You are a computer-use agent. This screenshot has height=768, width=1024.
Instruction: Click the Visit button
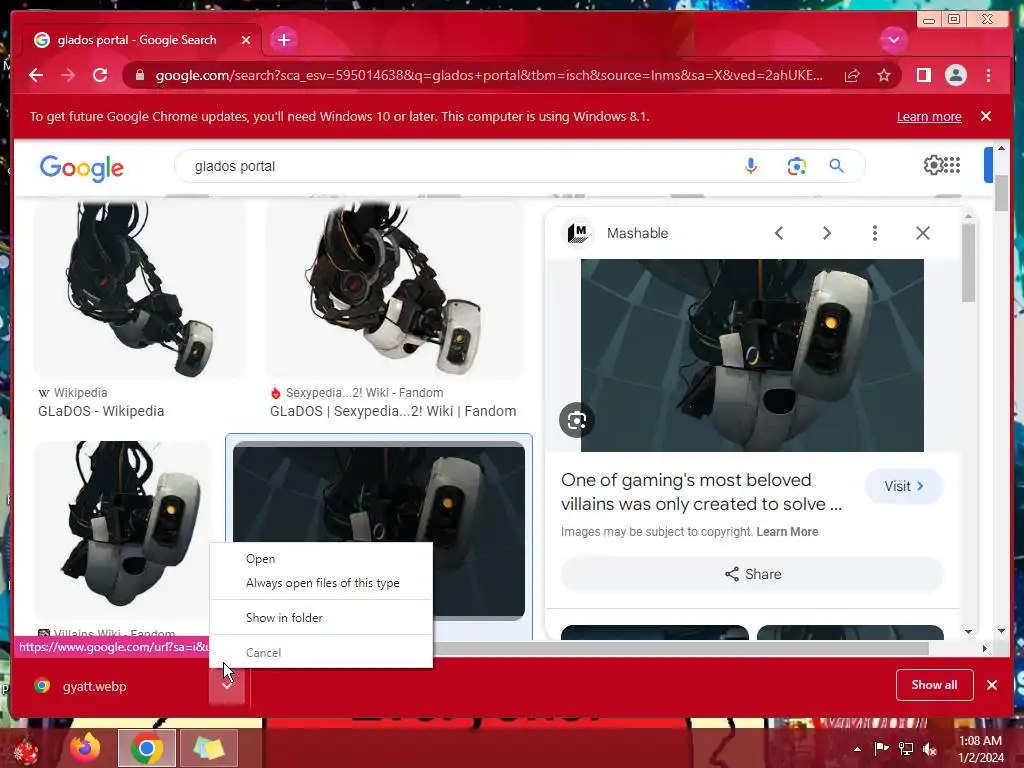(x=904, y=486)
